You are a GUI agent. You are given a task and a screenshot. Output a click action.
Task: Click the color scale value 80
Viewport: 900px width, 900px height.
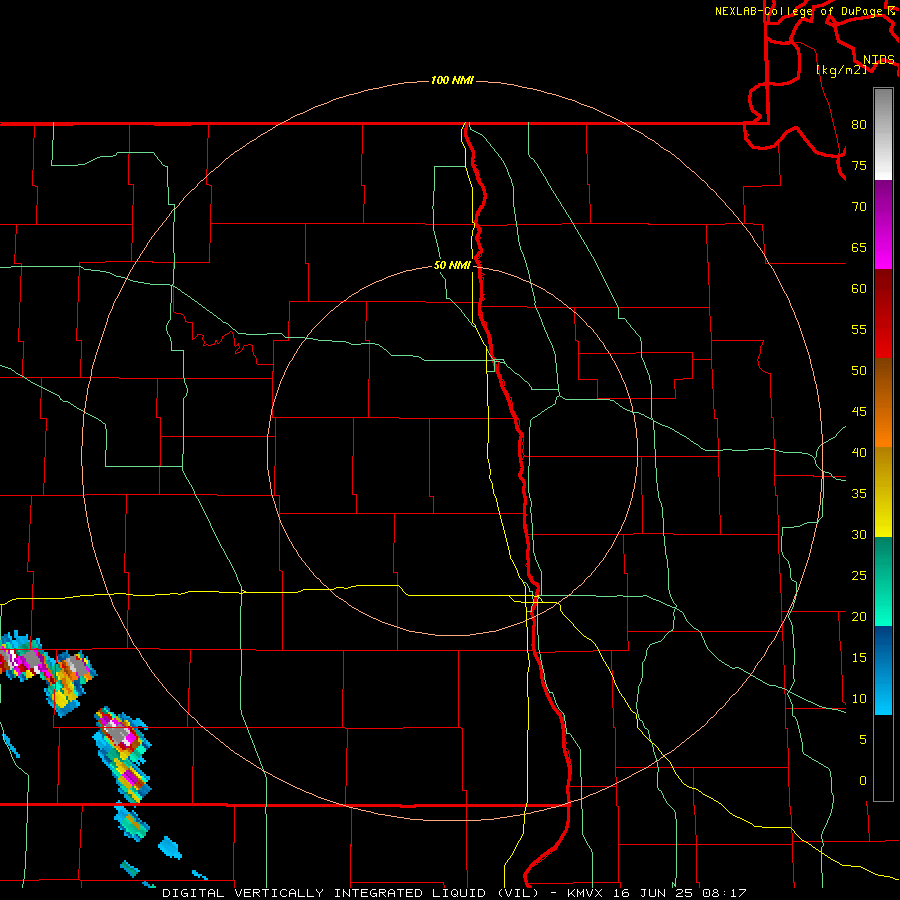point(859,125)
